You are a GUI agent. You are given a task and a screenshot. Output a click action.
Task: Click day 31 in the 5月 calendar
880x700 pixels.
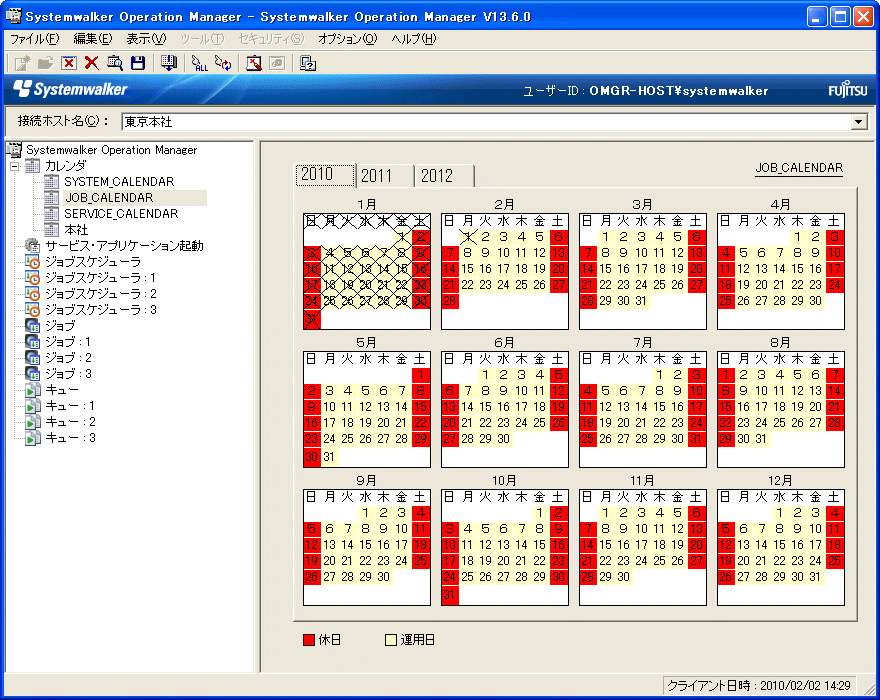329,457
